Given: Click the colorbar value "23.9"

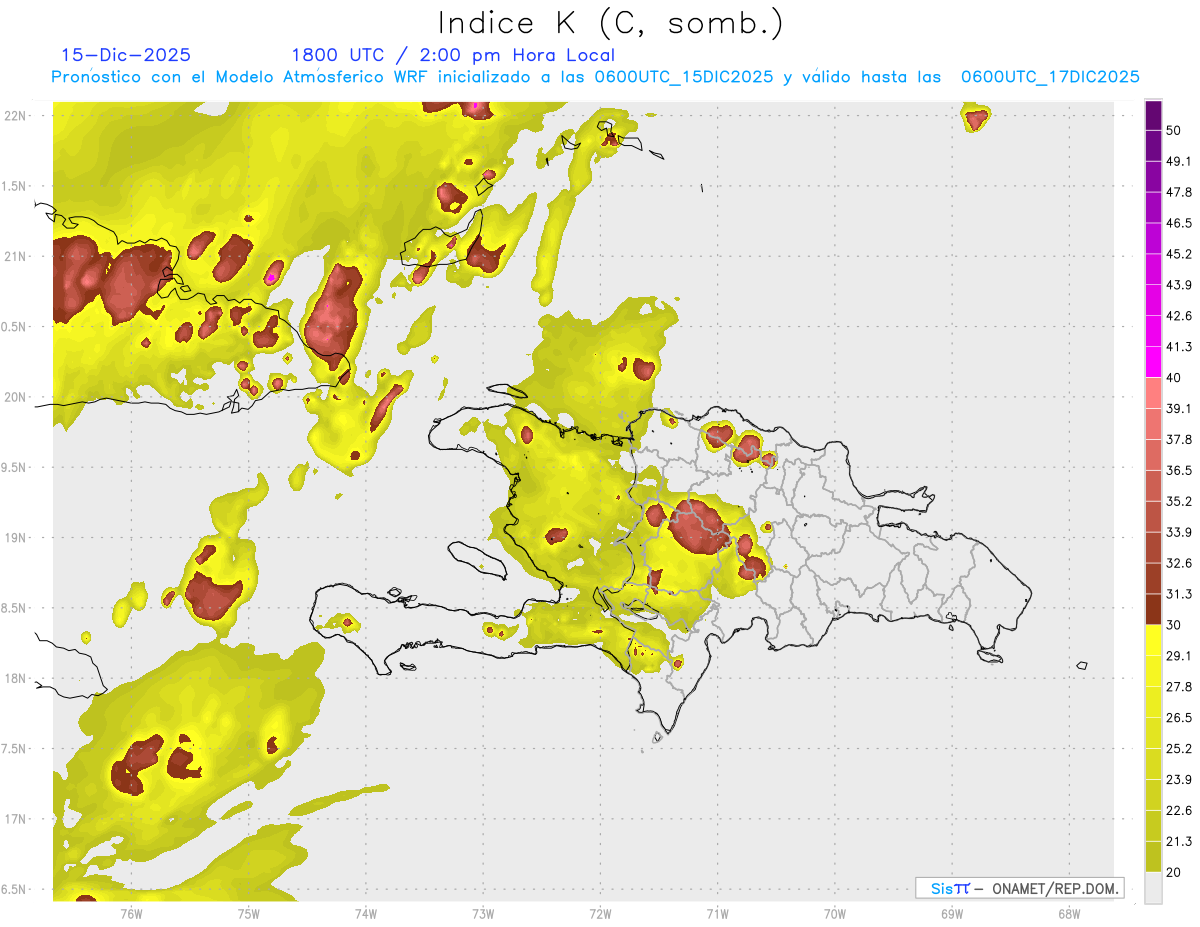Looking at the screenshot, I should [x=1179, y=780].
